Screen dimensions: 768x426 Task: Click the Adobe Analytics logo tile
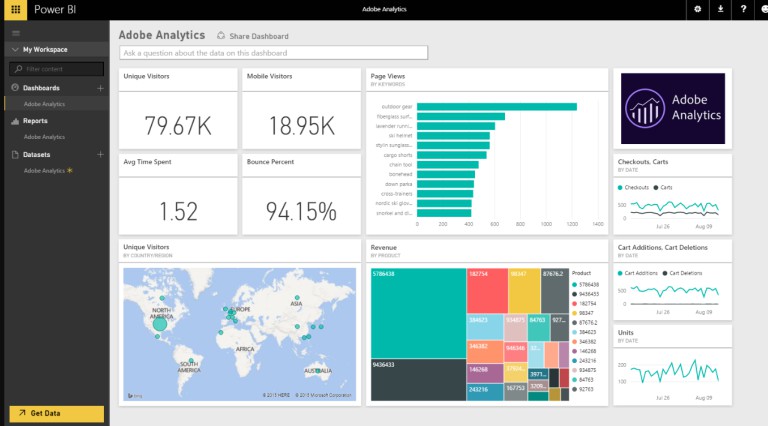(673, 109)
